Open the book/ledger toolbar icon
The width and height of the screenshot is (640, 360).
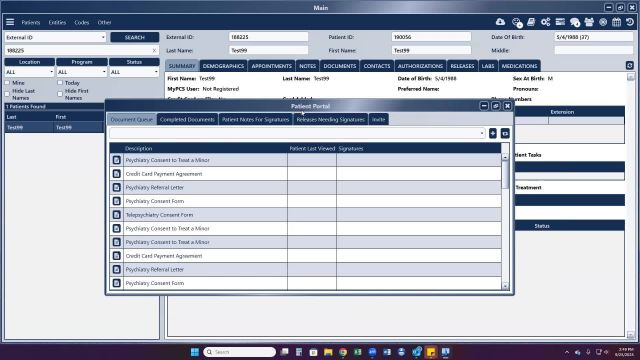[x=531, y=22]
